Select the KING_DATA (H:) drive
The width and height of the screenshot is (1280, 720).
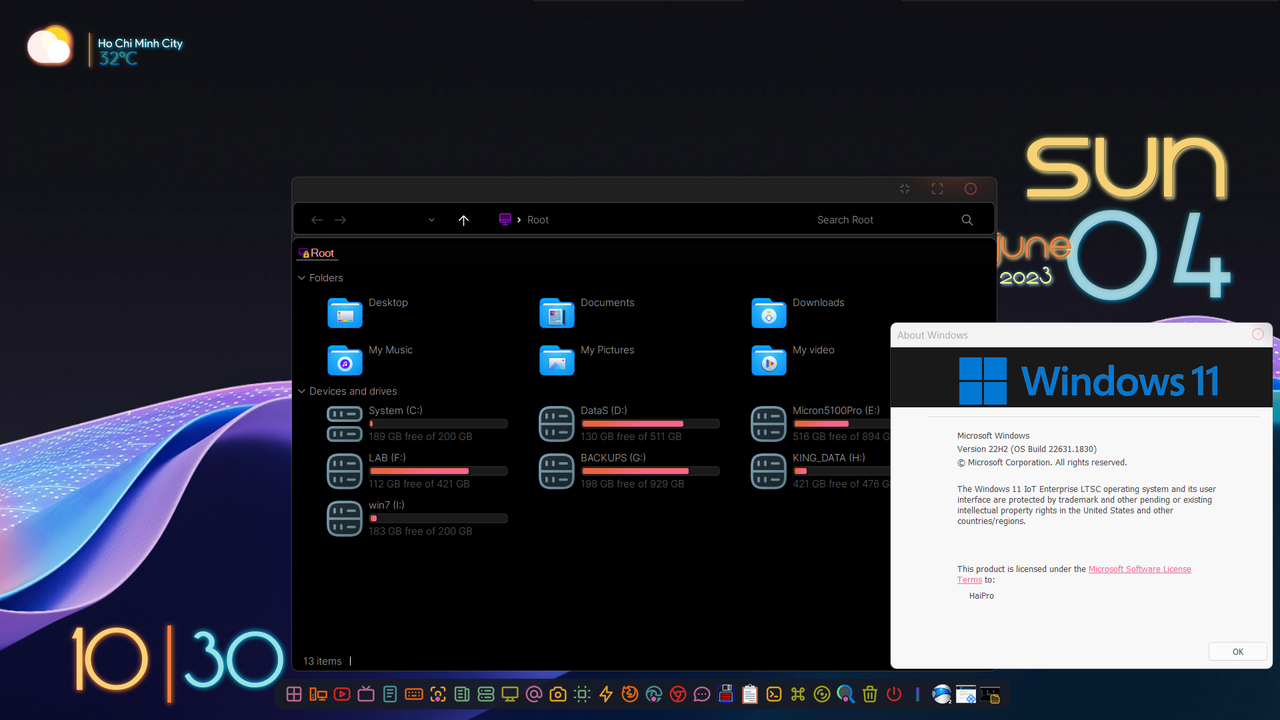(x=820, y=471)
